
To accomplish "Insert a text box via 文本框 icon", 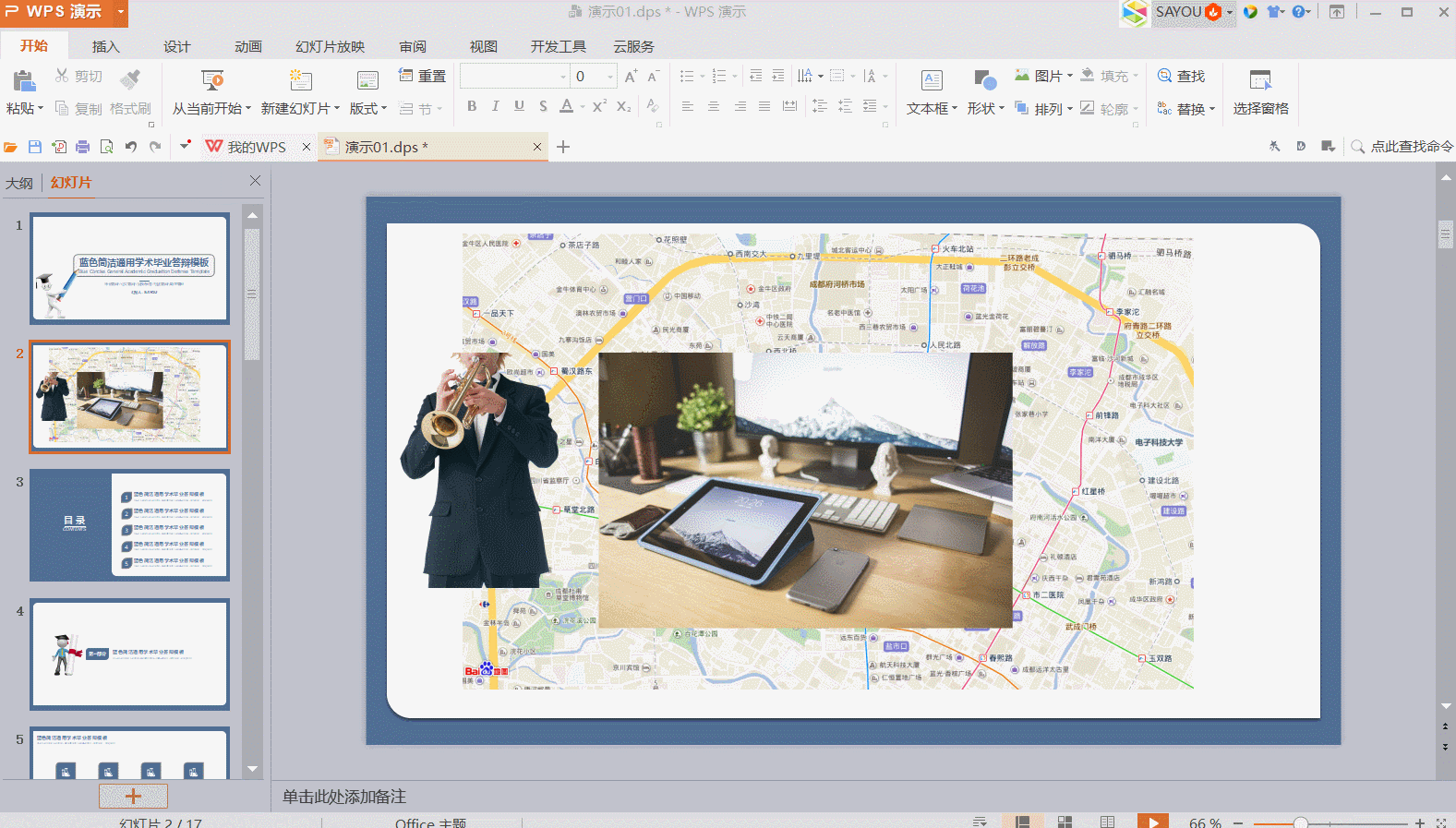I will pyautogui.click(x=932, y=81).
